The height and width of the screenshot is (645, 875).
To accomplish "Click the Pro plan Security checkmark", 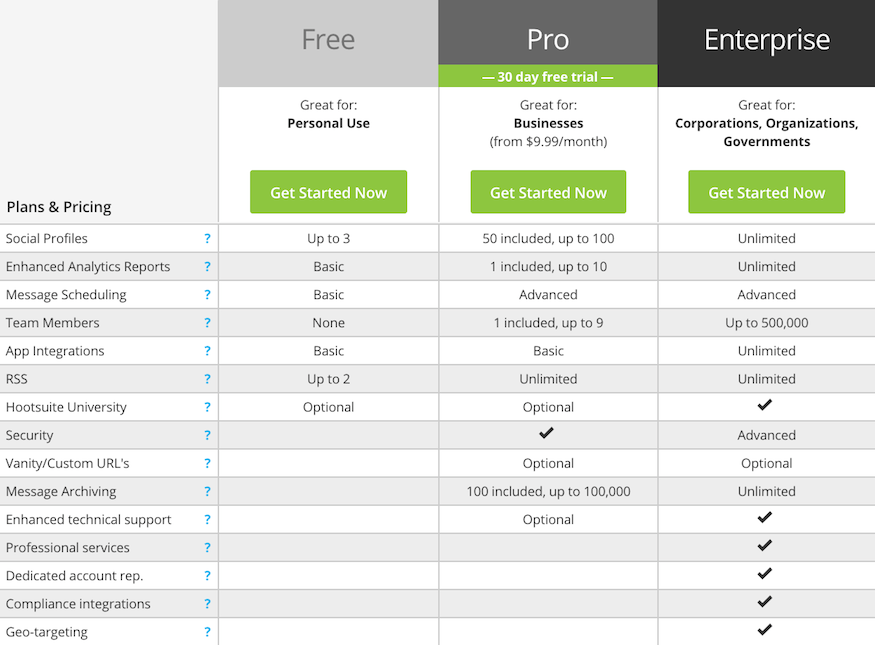I will coord(546,432).
